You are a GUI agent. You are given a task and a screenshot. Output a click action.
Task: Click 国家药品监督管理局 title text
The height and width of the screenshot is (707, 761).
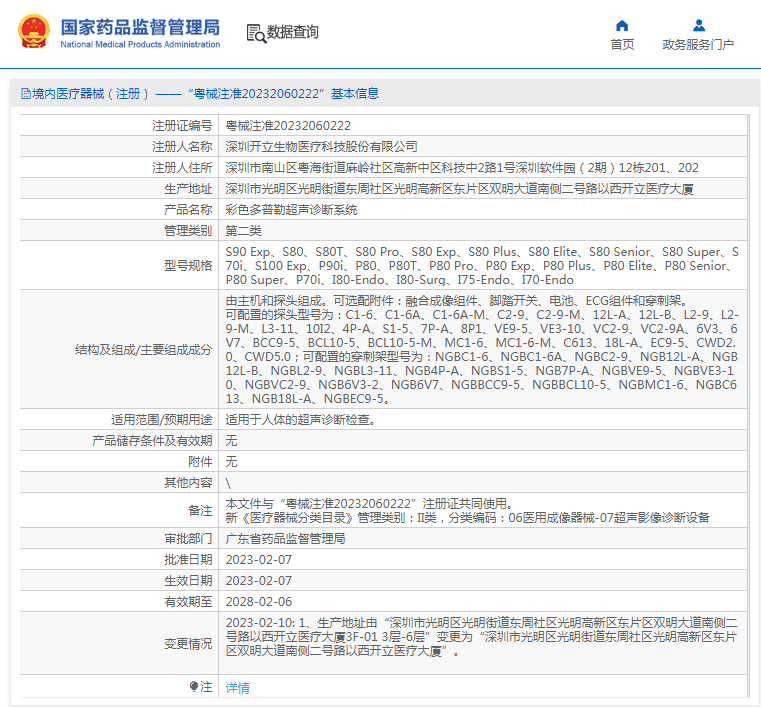pyautogui.click(x=140, y=27)
